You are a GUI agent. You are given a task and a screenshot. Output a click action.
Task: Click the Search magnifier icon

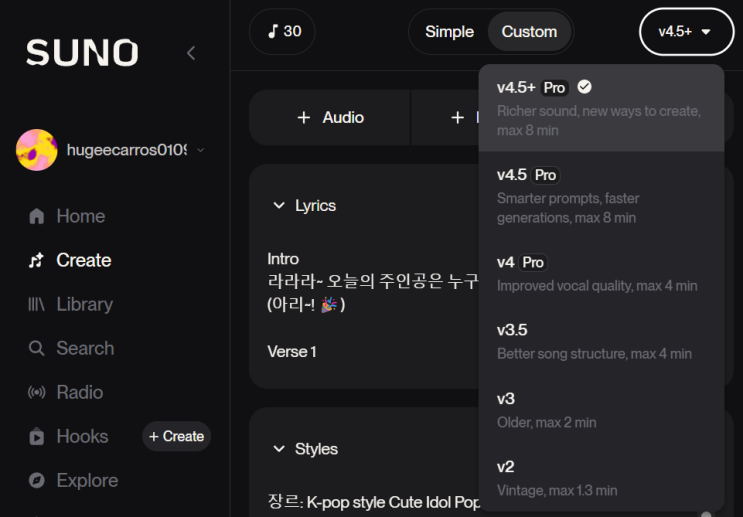pos(37,348)
